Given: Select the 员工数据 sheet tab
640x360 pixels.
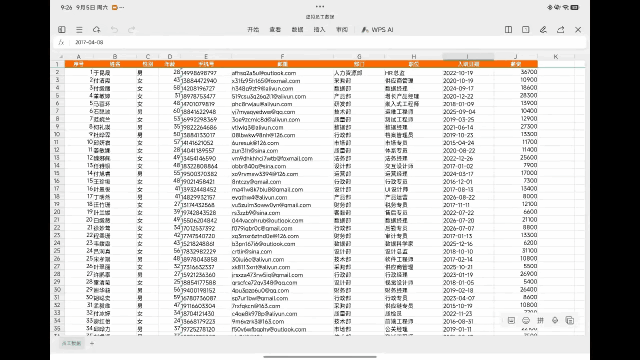Looking at the screenshot, I should (71, 343).
